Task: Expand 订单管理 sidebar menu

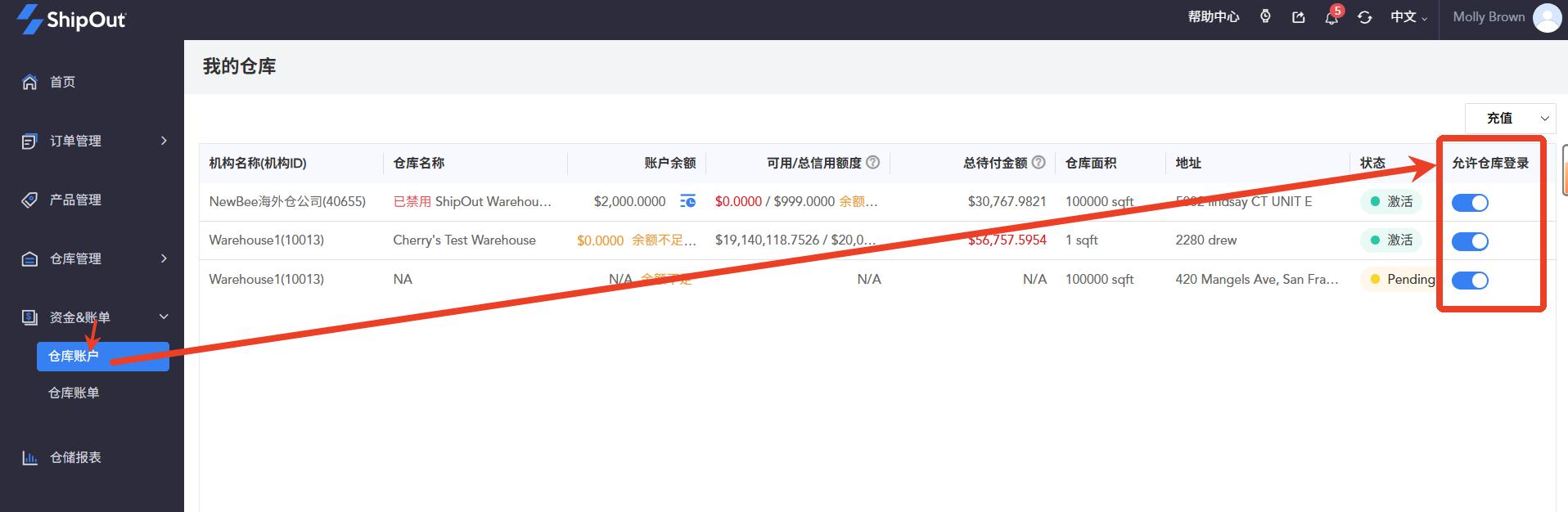Action: pos(94,141)
